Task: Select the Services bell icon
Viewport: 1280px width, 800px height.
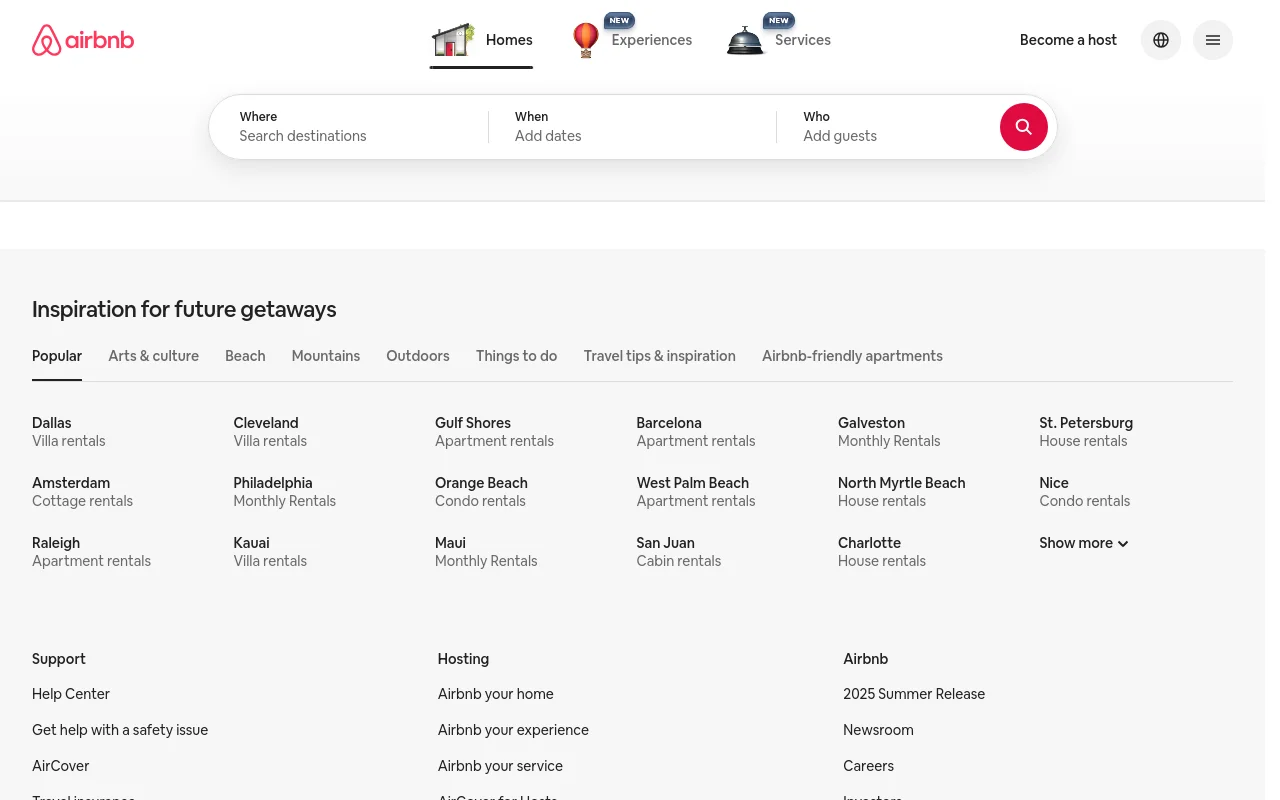Action: pos(745,40)
